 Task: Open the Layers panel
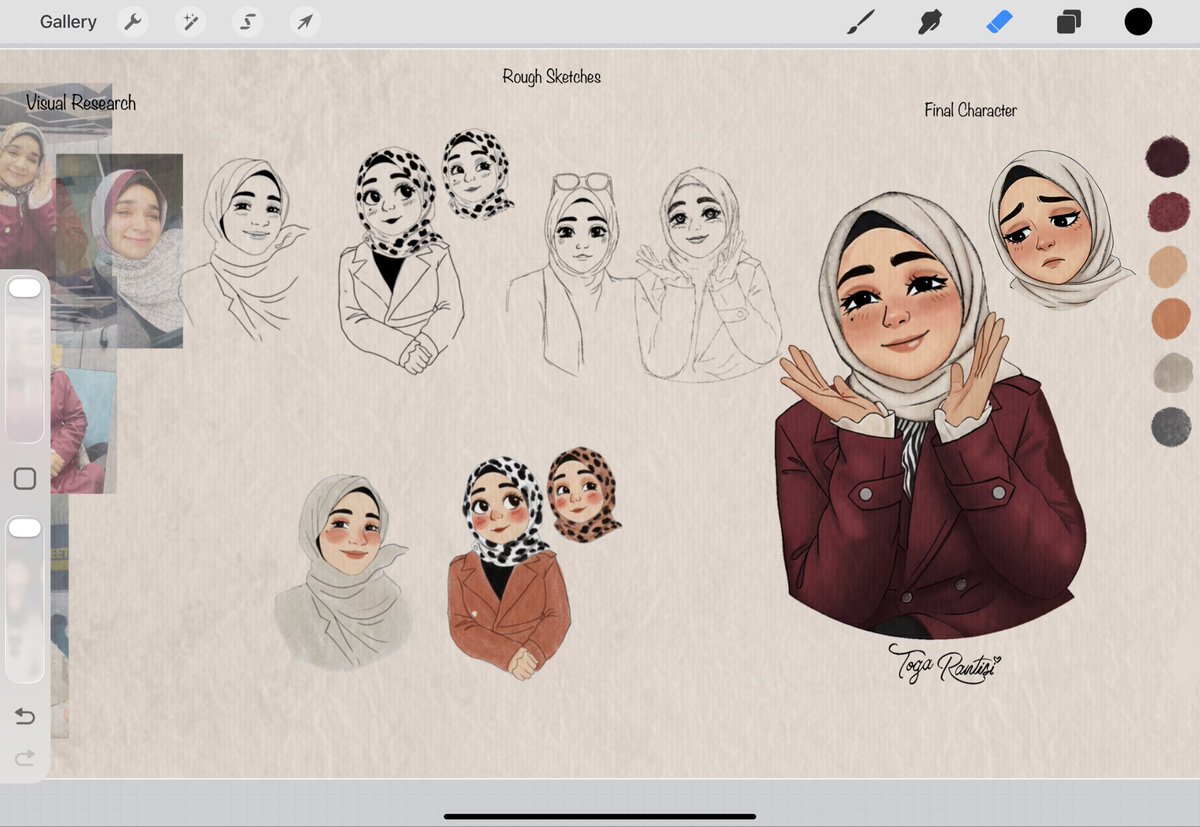click(1069, 22)
